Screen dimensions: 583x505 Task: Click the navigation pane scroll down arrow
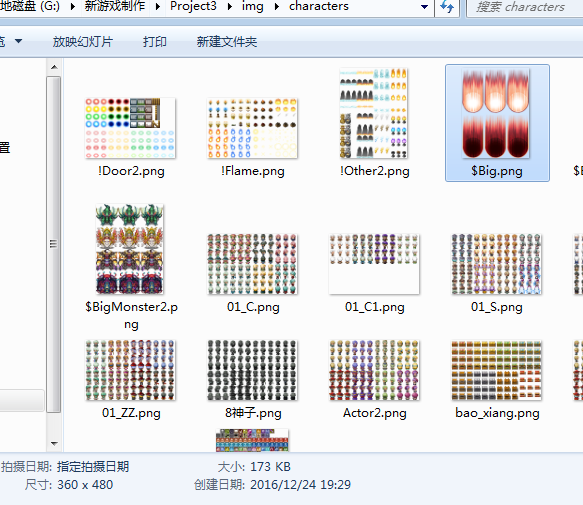tap(54, 443)
